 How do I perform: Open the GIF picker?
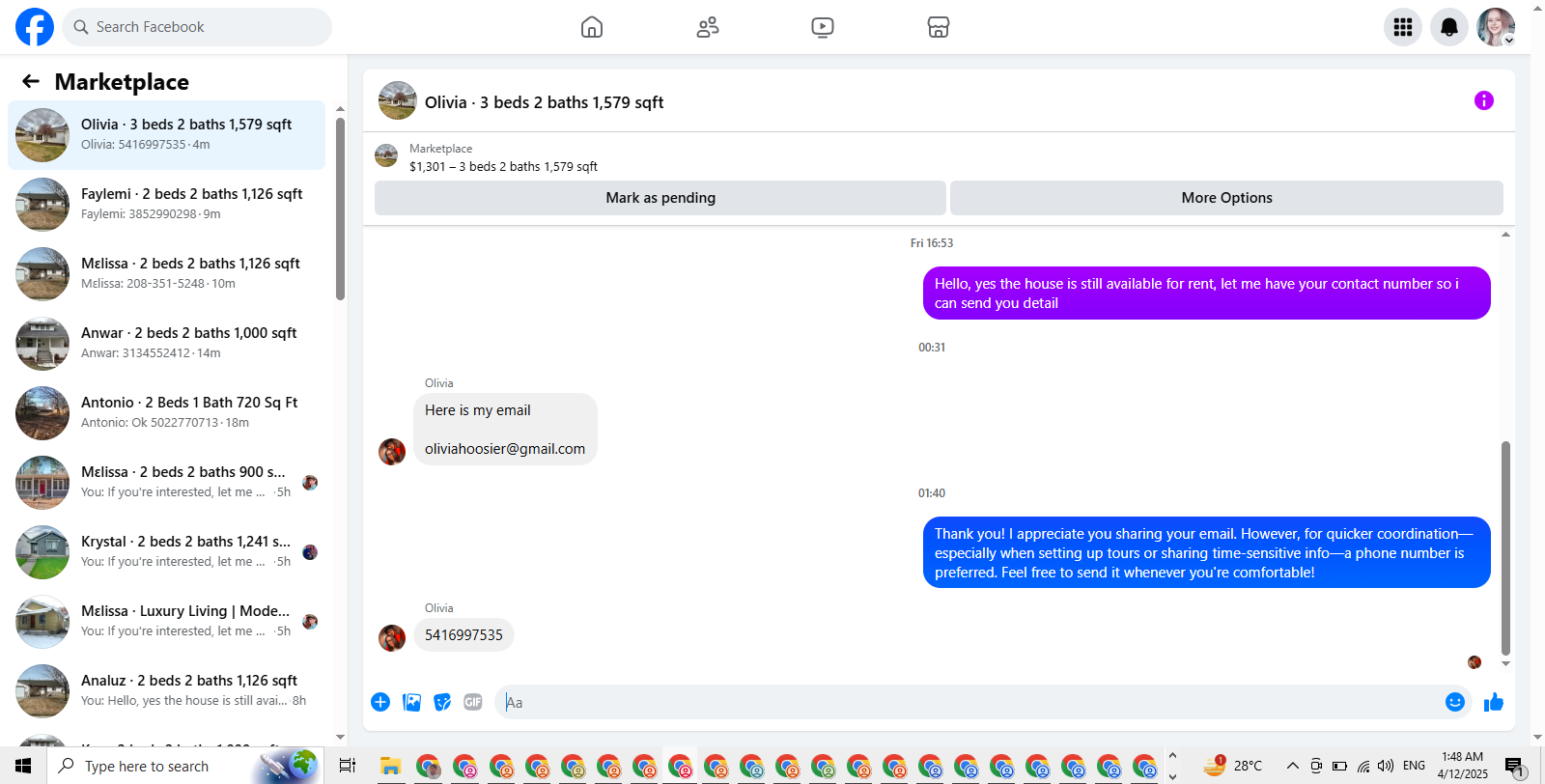click(473, 702)
